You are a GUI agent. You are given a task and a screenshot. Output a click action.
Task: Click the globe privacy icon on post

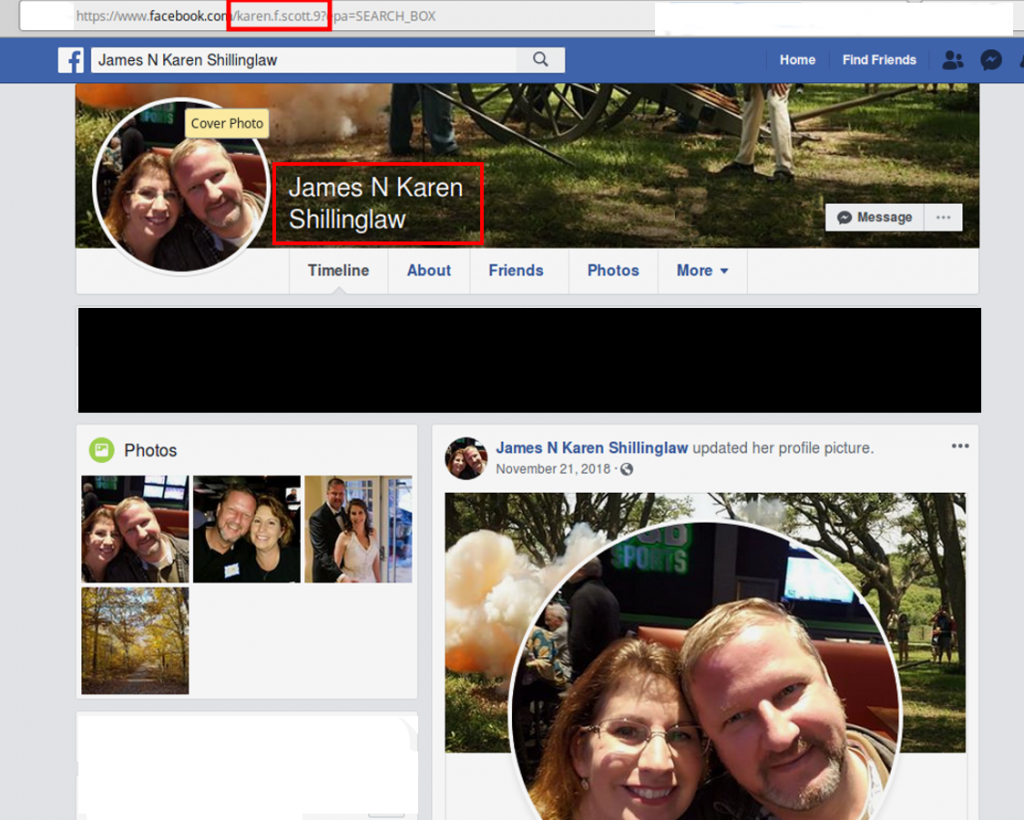[x=627, y=469]
